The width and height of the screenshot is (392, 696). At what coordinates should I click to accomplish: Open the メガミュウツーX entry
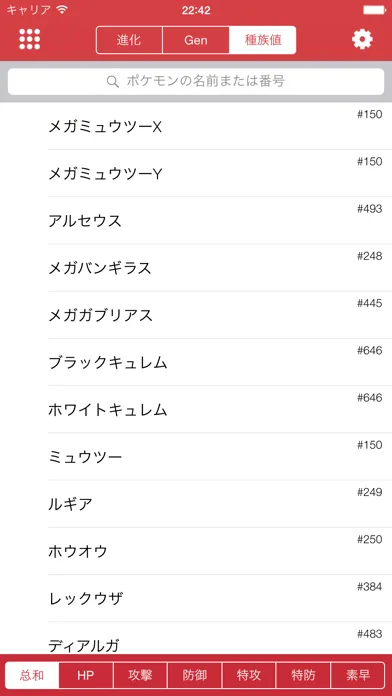[x=196, y=126]
